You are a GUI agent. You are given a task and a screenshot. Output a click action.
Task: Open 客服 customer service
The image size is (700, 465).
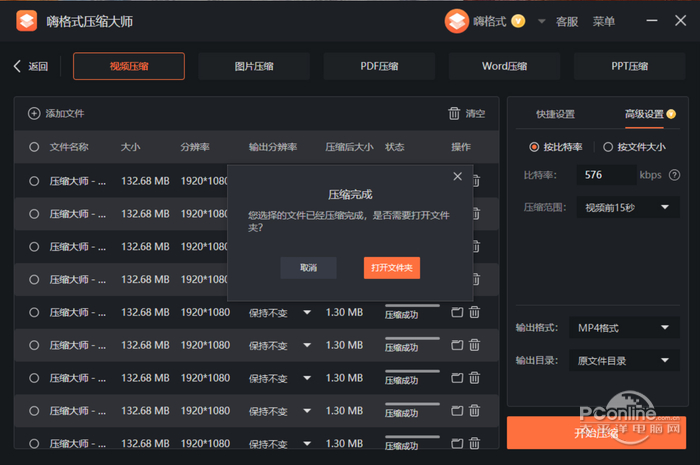(567, 21)
